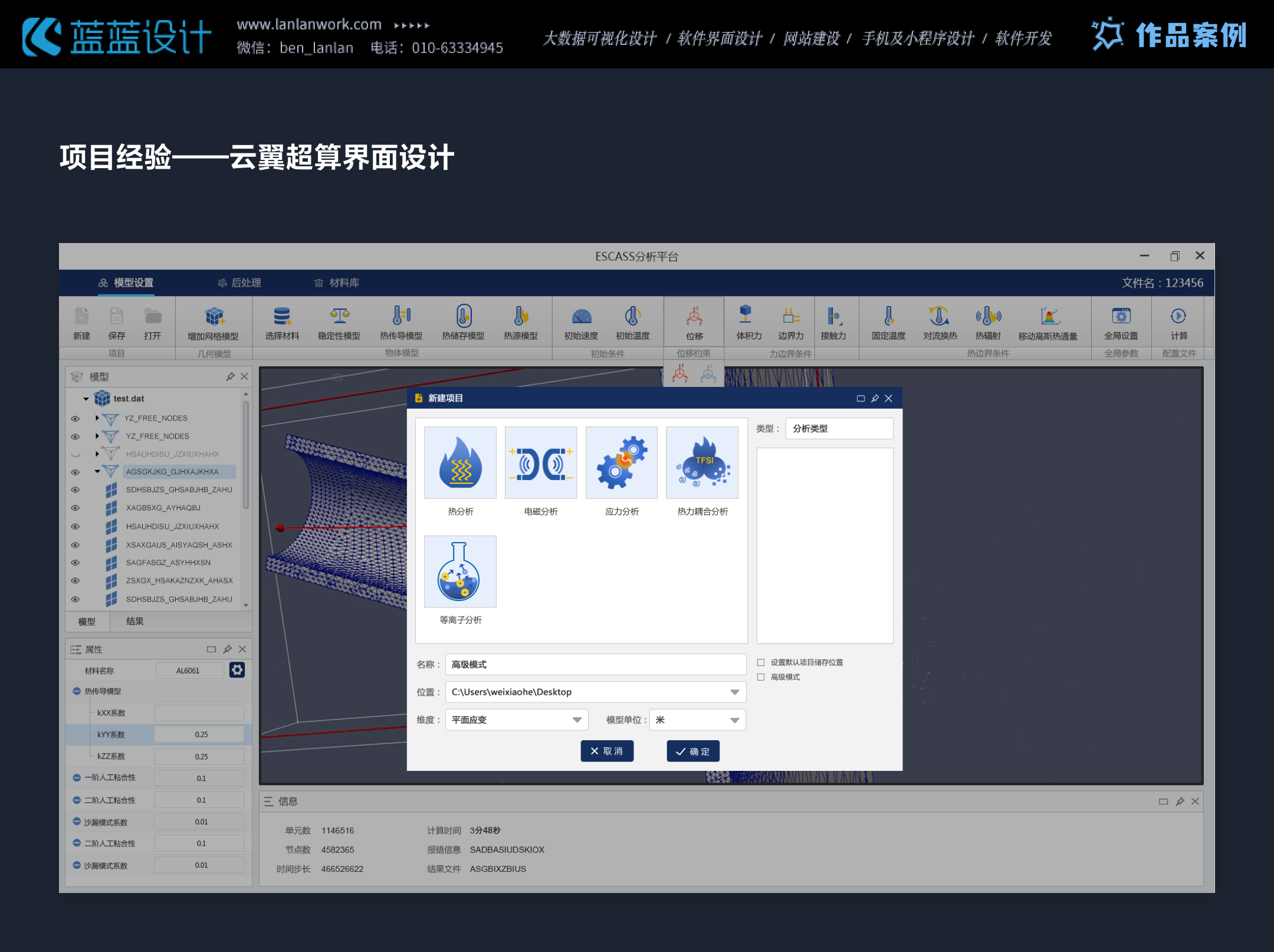
Task: Click the 名称 name input field
Action: click(595, 664)
